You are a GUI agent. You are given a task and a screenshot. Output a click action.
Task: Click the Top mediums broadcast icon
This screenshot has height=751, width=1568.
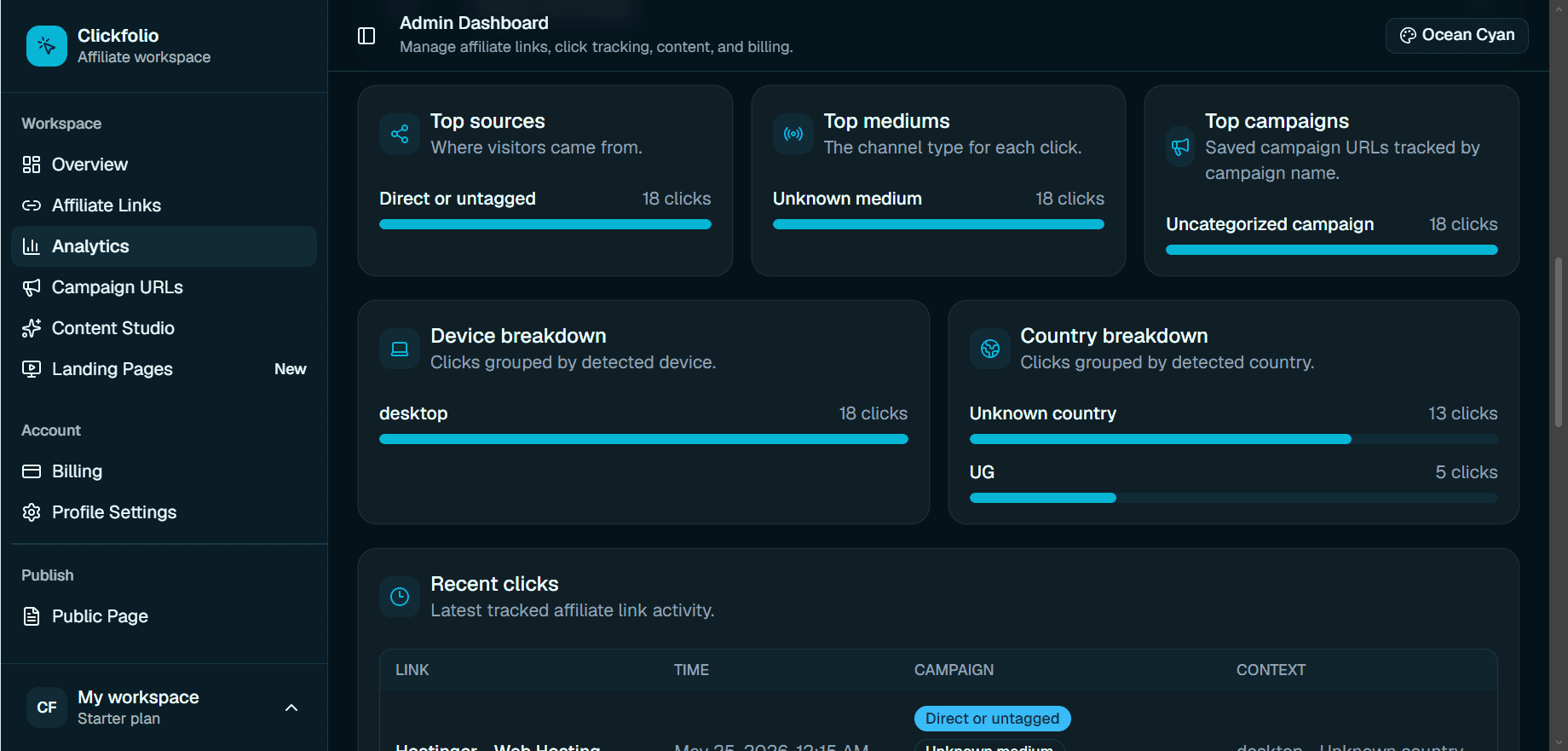793,134
